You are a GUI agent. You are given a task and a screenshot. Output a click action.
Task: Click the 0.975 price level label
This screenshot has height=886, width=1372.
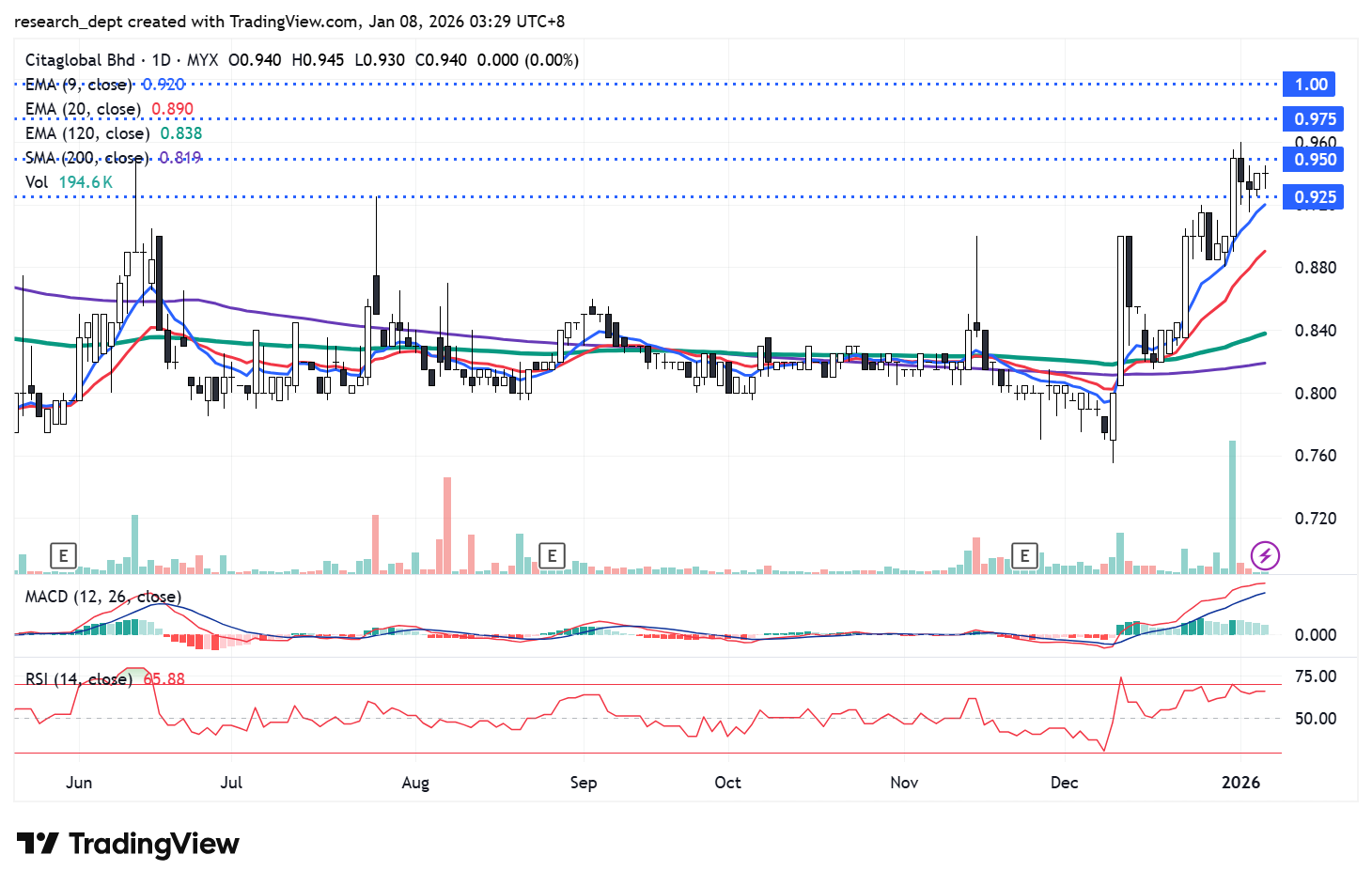click(1314, 119)
